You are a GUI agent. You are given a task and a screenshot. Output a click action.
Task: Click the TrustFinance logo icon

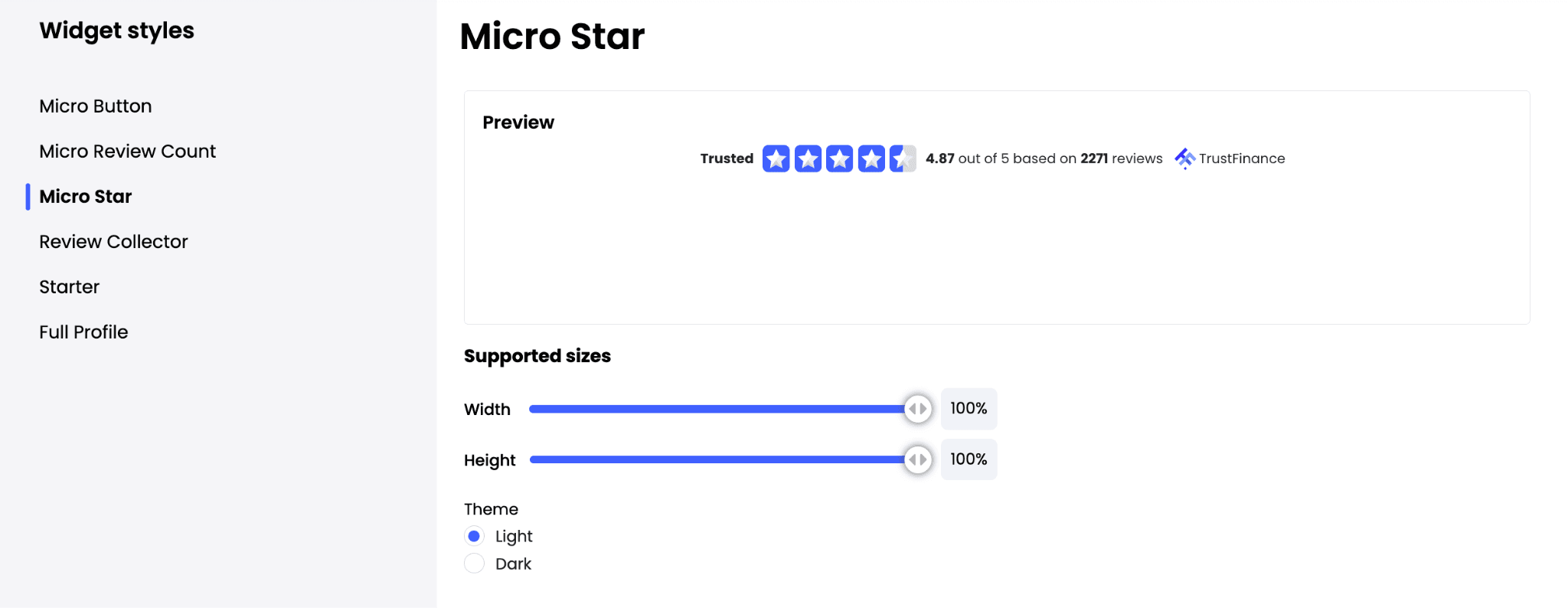[x=1184, y=159]
